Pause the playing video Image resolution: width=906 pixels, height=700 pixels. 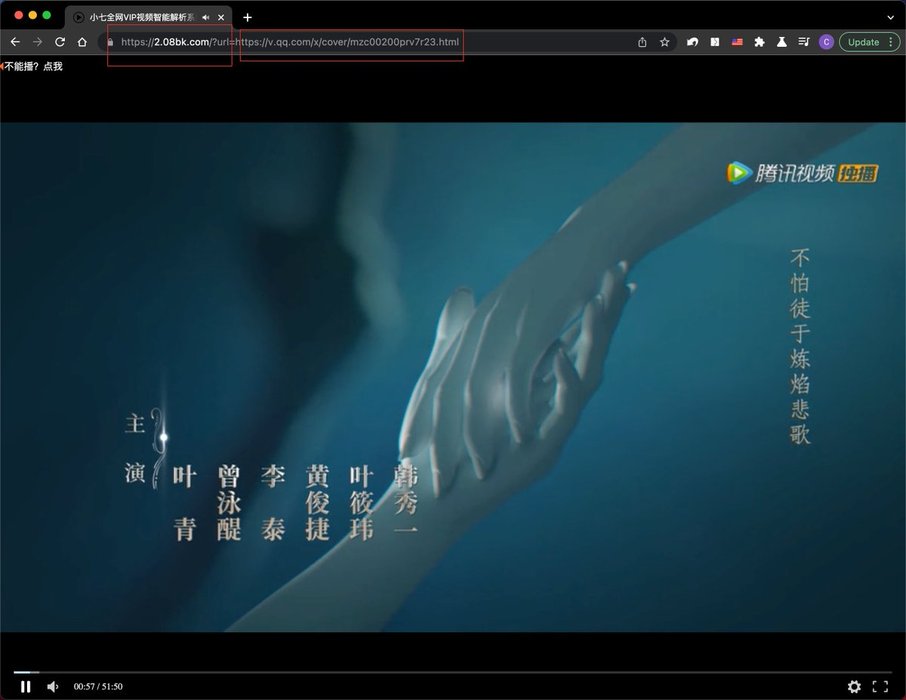[26, 686]
